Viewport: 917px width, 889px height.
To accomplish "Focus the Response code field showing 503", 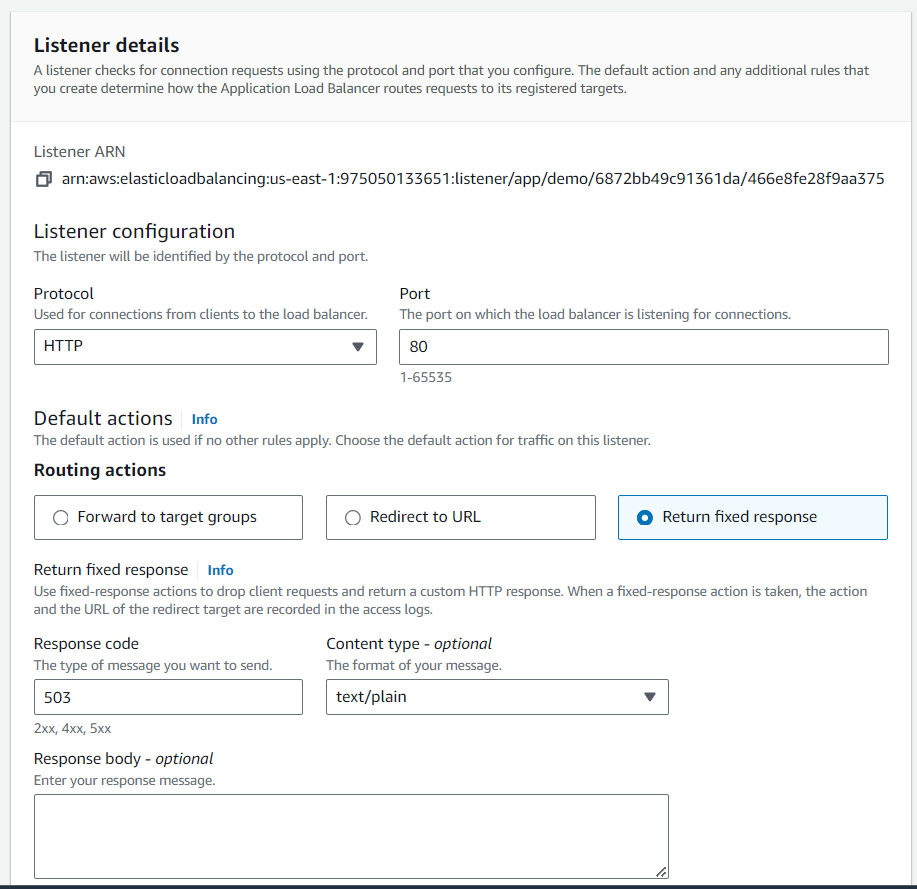I will click(x=168, y=697).
